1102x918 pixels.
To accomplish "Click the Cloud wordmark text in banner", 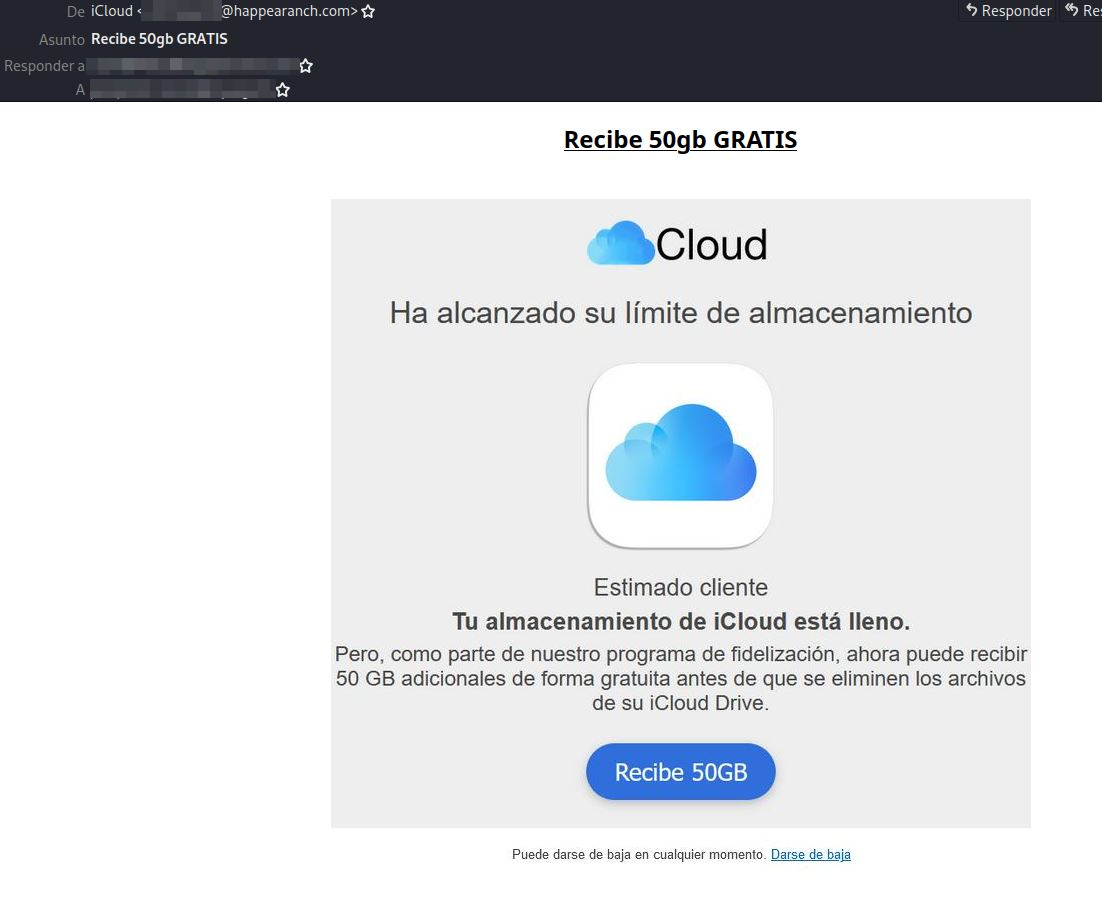I will (711, 245).
